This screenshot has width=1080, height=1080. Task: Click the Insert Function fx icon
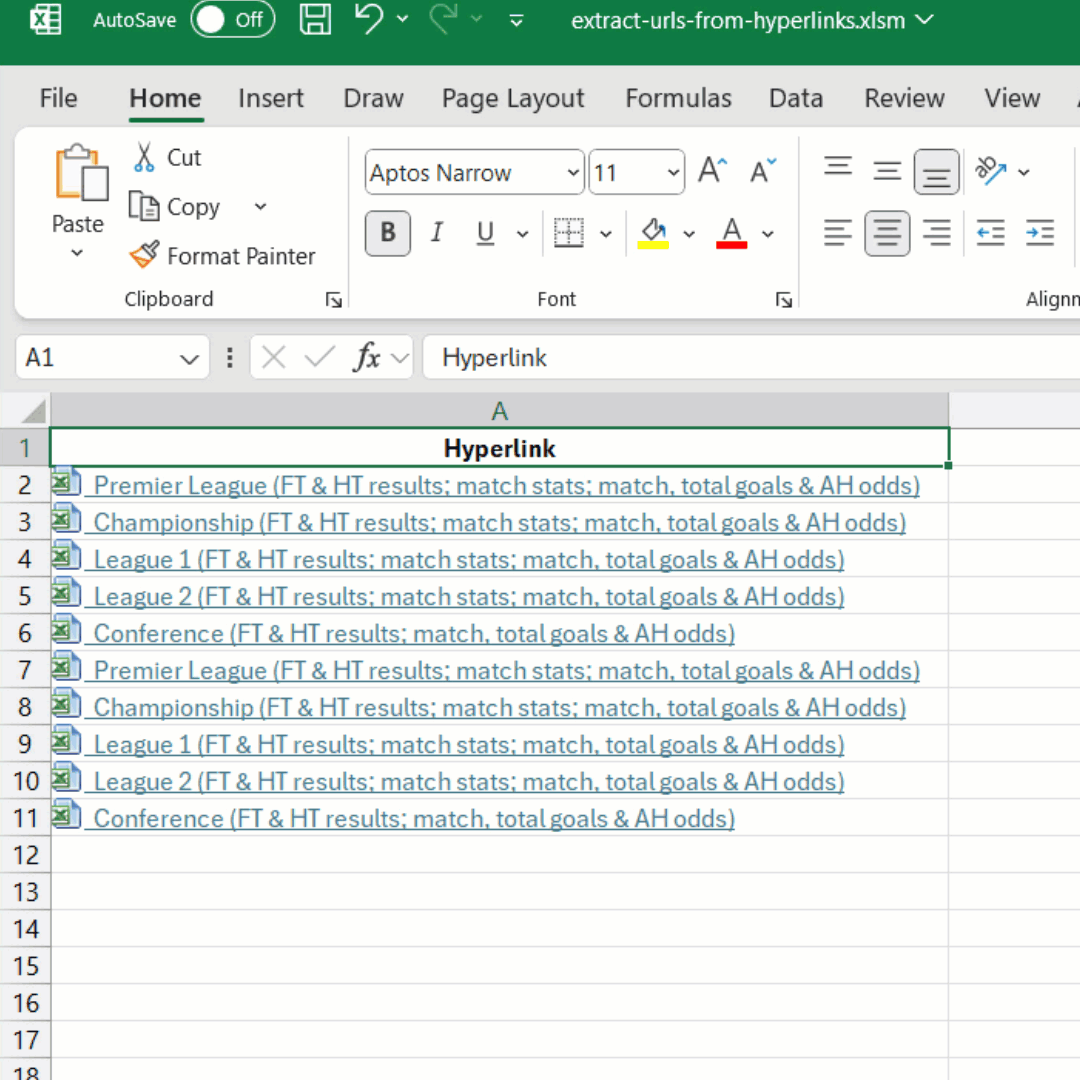367,358
